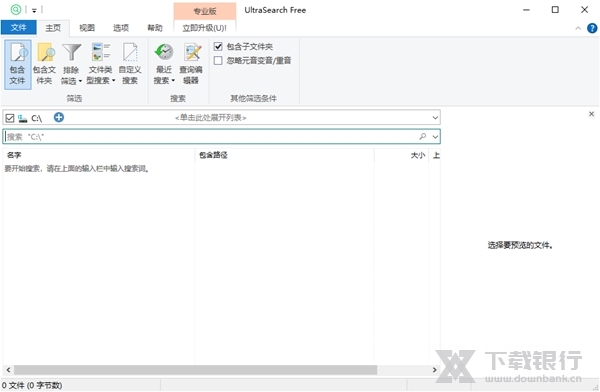The width and height of the screenshot is (600, 392).
Task: Click the scrollbar right arrow
Action: coord(434,370)
